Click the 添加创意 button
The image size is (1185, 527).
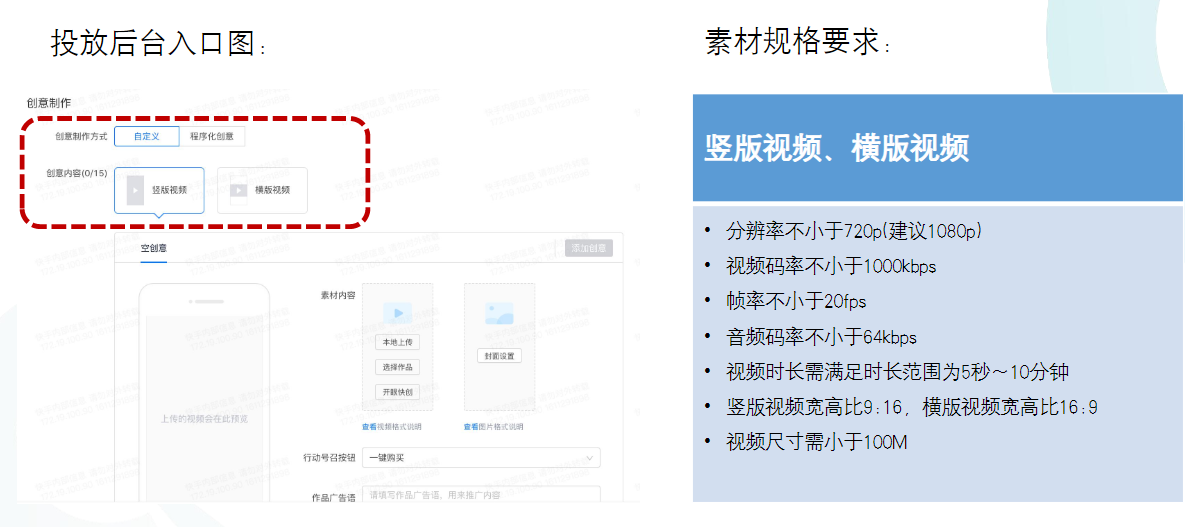[x=589, y=248]
